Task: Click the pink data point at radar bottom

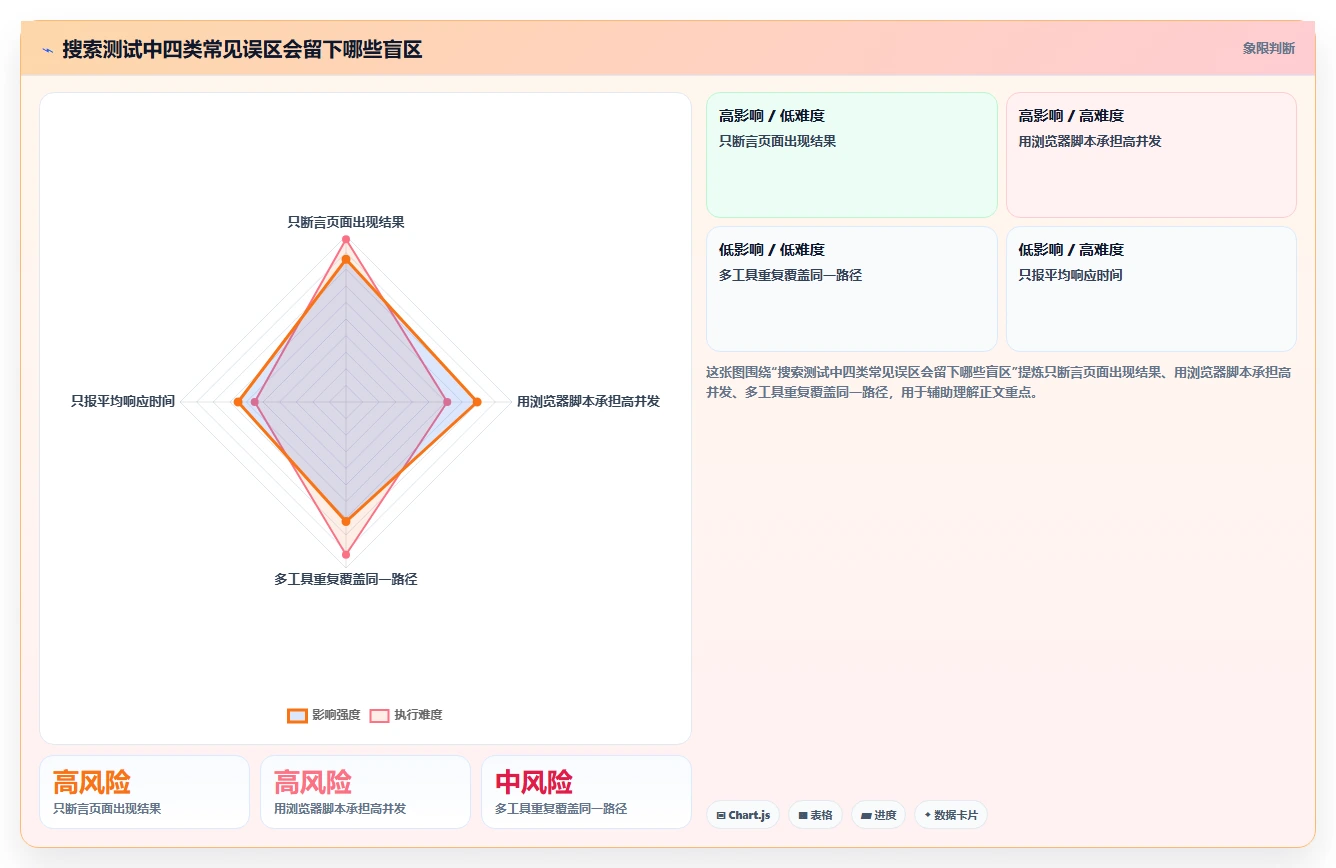Action: (346, 554)
